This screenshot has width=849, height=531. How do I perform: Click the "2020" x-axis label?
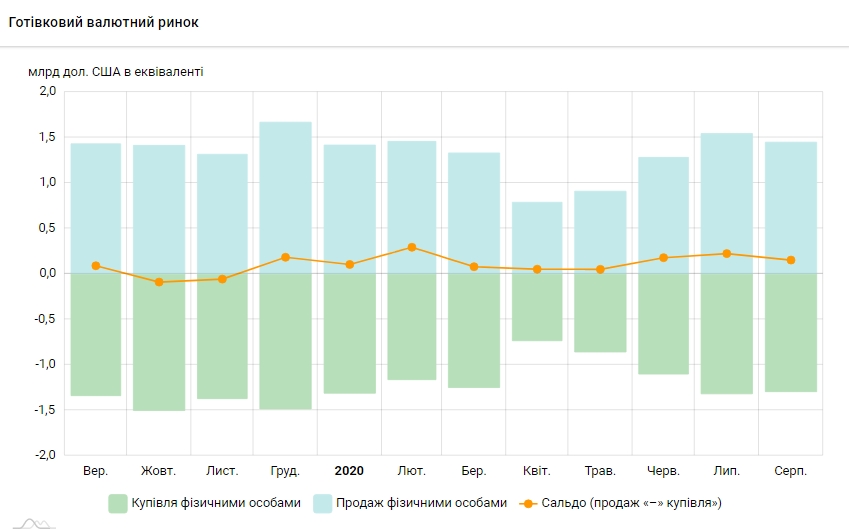click(x=349, y=470)
